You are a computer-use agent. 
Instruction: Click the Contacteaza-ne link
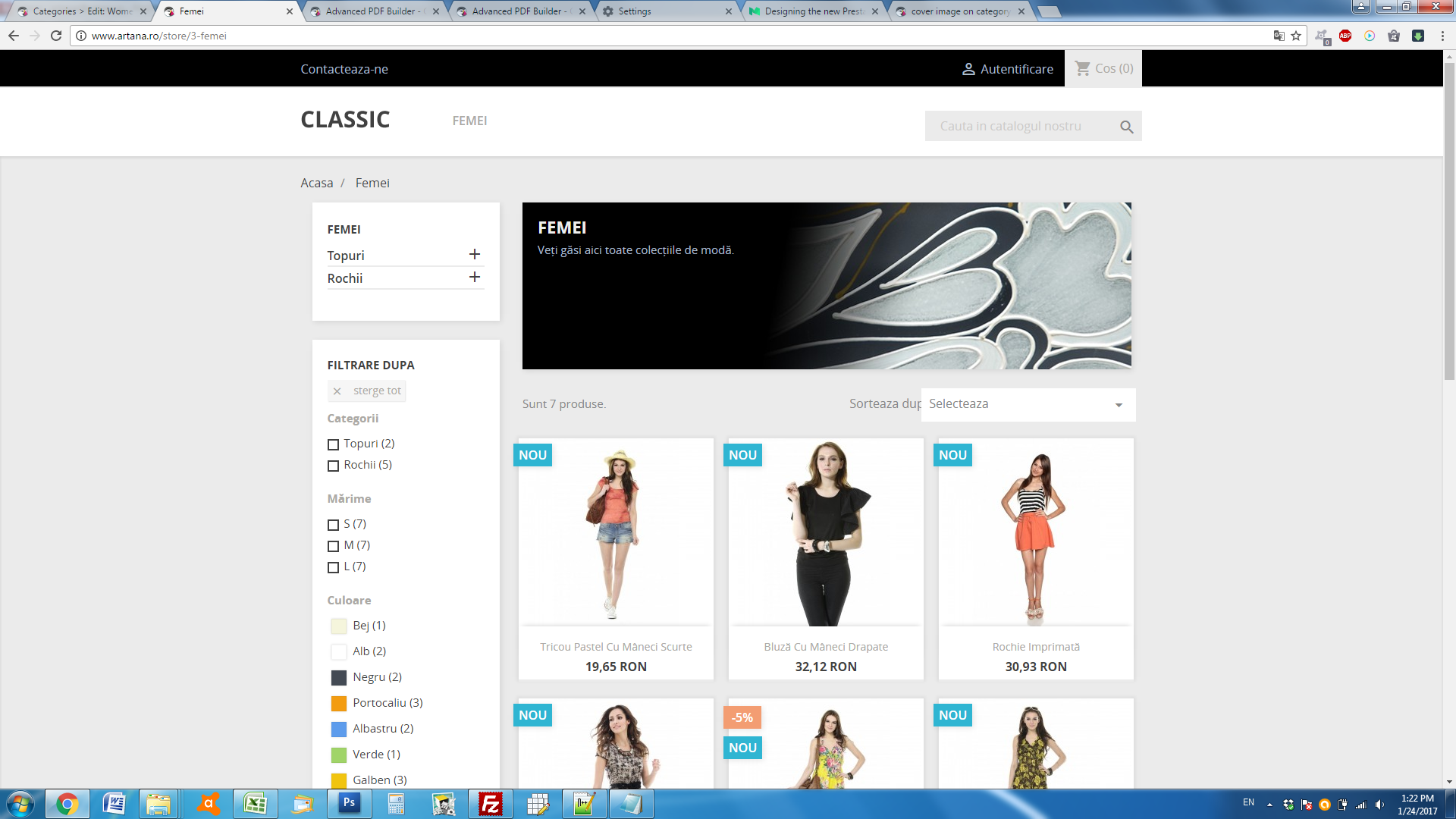(x=344, y=69)
